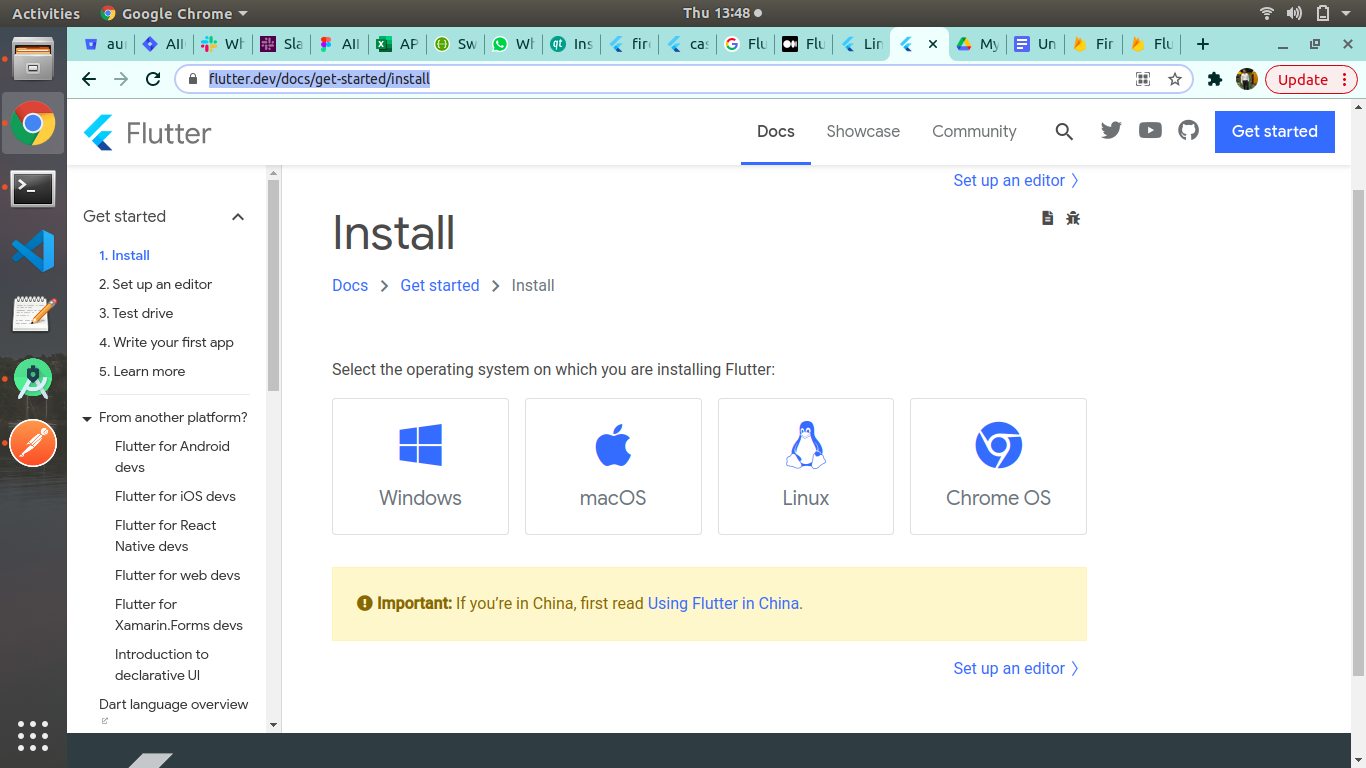Switch to the Slack 'Sla' browser tab

pyautogui.click(x=282, y=44)
